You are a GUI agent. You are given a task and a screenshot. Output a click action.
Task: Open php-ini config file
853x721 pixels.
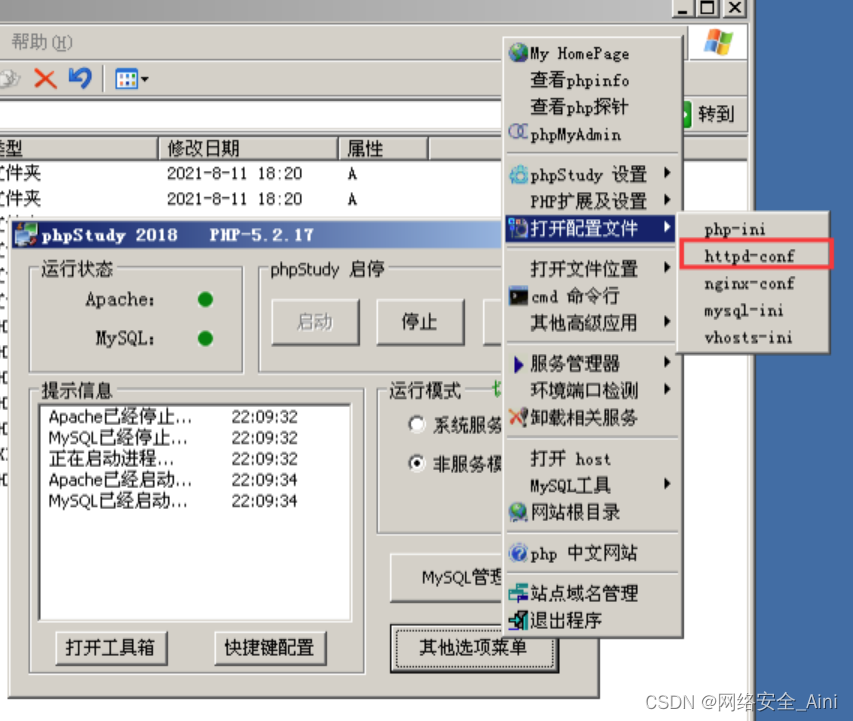[x=753, y=229]
